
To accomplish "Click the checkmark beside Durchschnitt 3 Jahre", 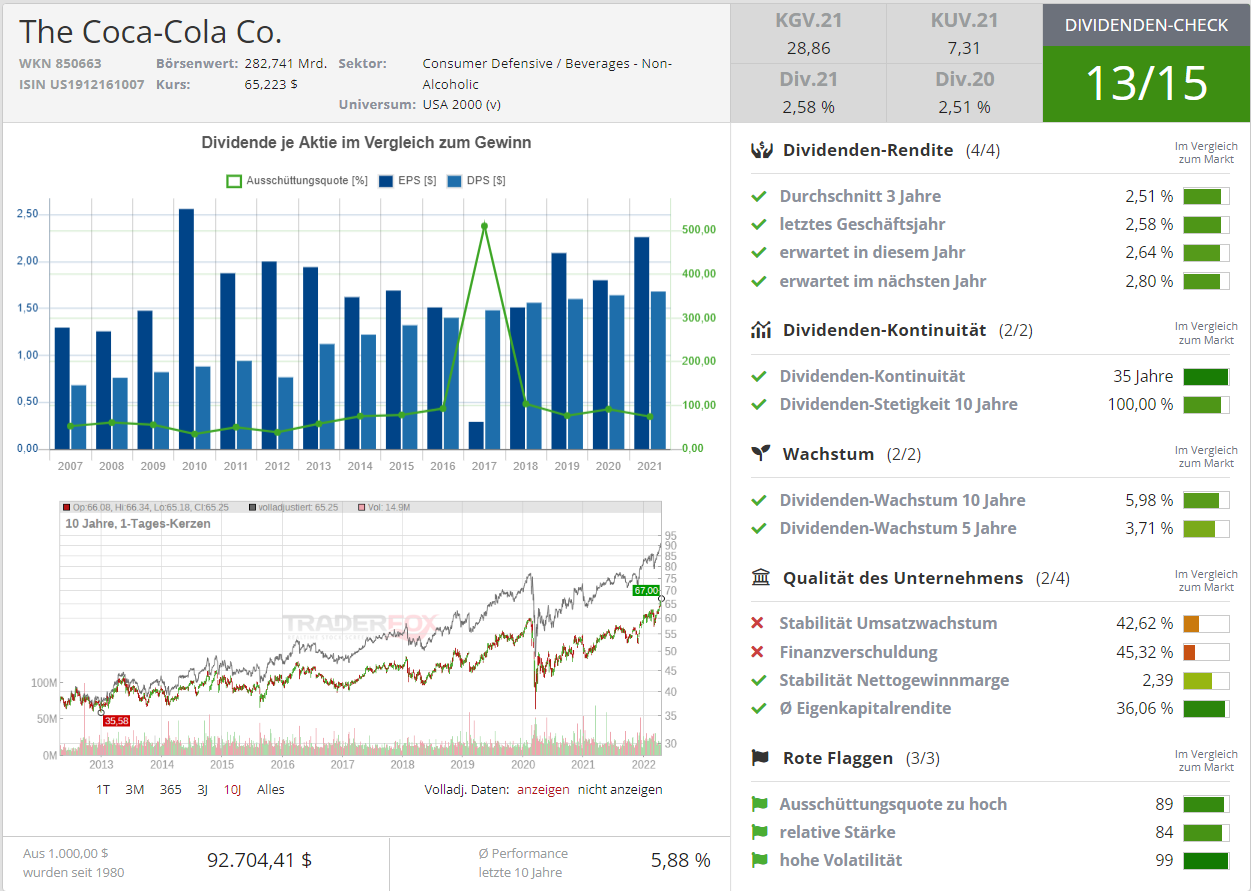I will [759, 196].
